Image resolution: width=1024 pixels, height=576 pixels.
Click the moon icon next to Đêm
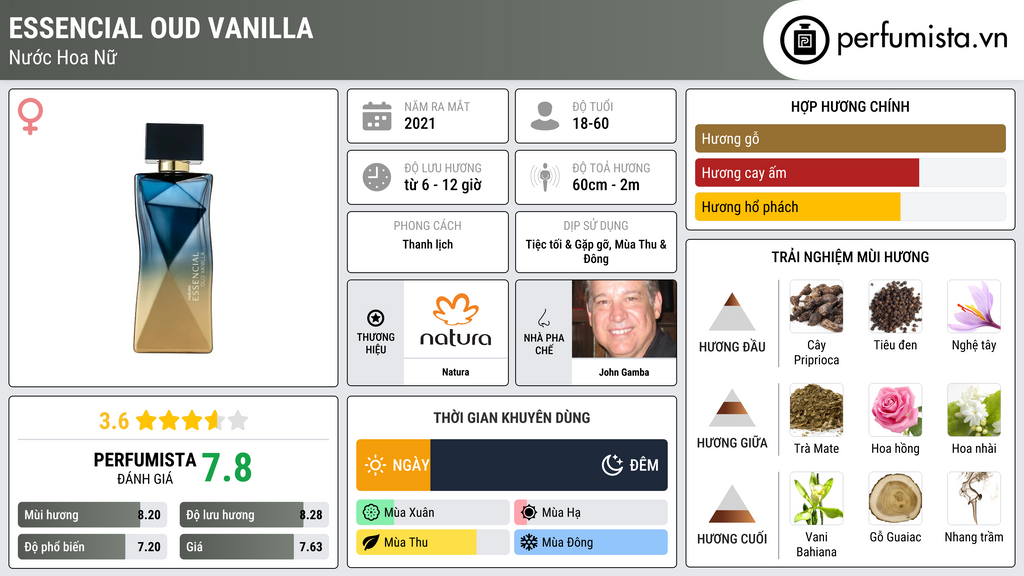click(612, 465)
